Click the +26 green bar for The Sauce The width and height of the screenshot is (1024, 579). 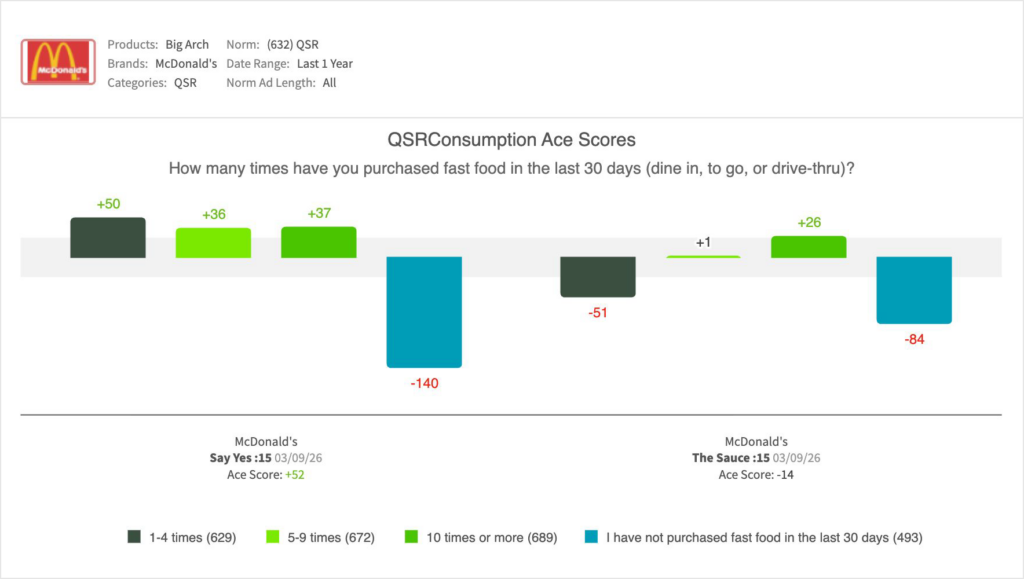click(x=808, y=247)
